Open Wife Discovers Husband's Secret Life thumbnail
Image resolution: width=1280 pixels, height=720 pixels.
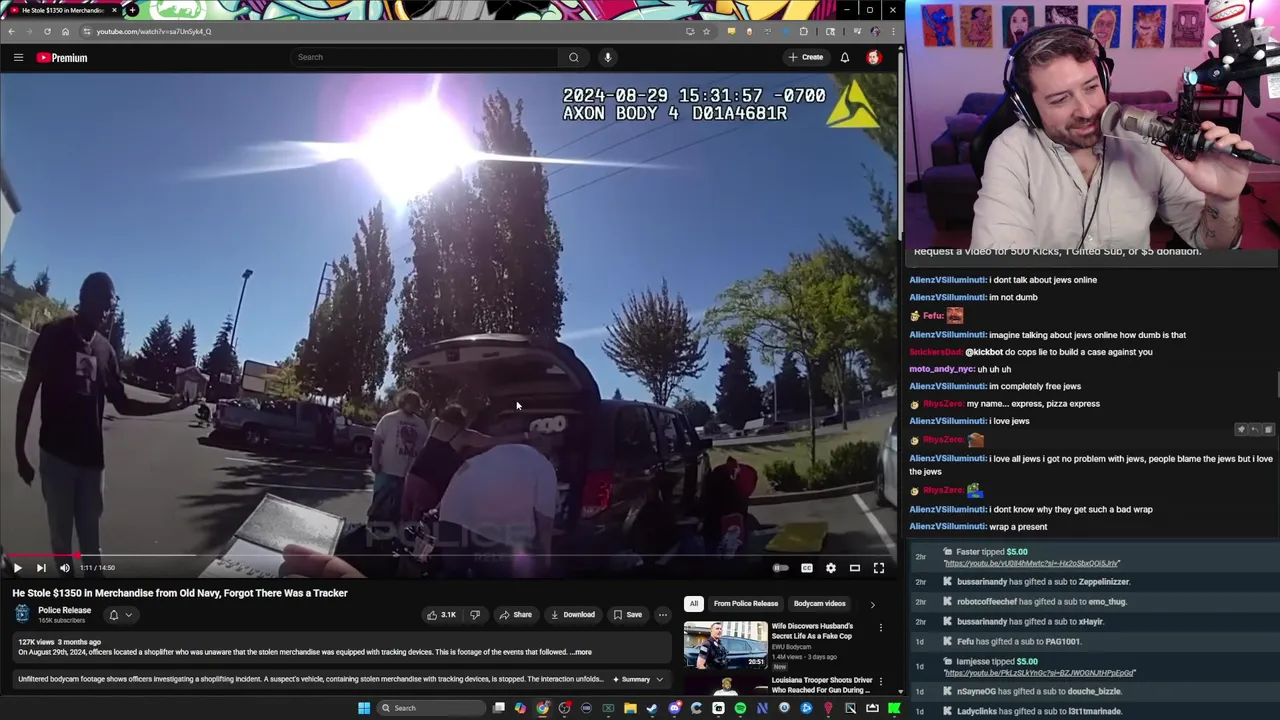725,645
